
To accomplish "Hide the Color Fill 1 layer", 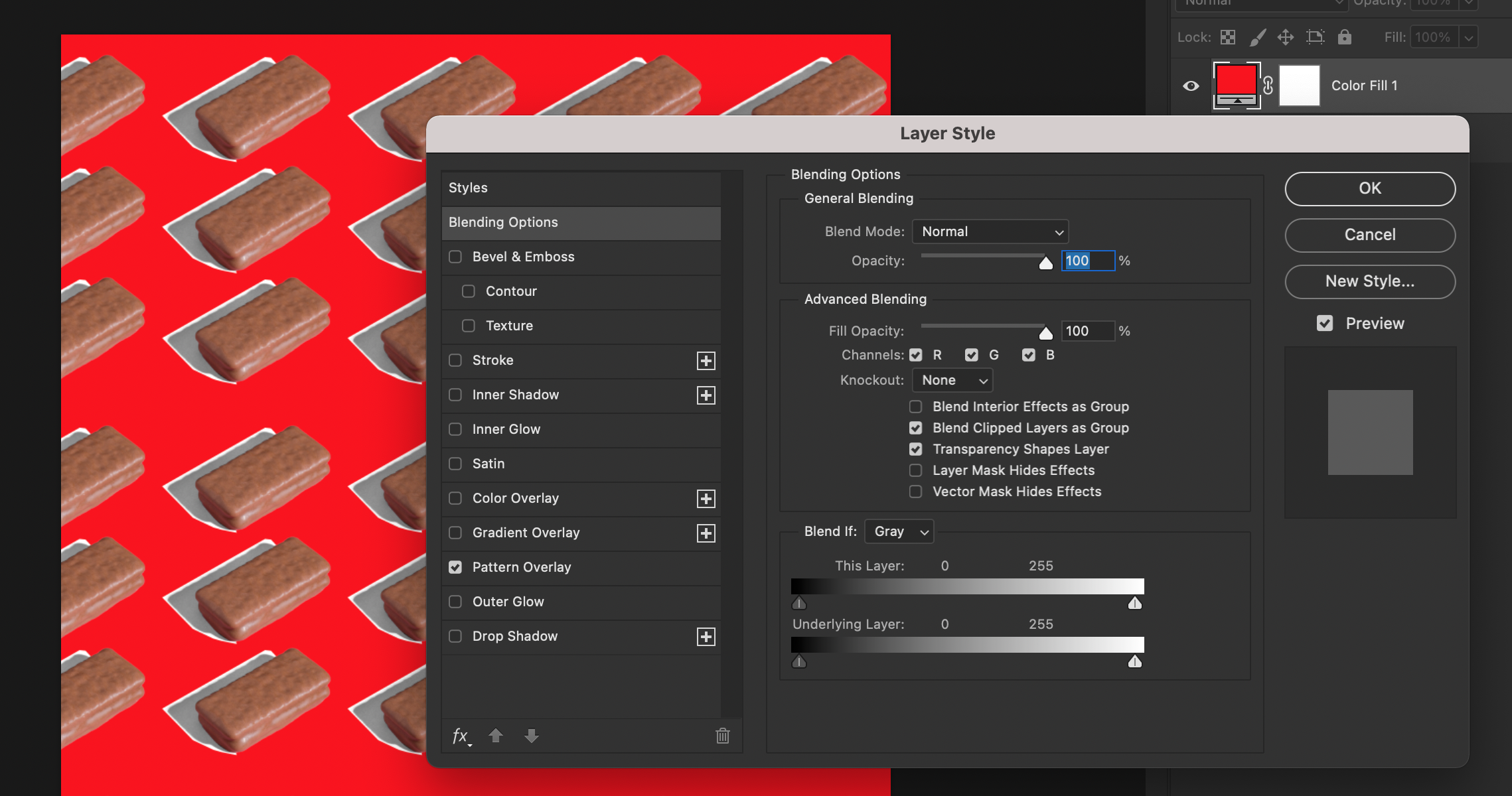I will (1191, 86).
